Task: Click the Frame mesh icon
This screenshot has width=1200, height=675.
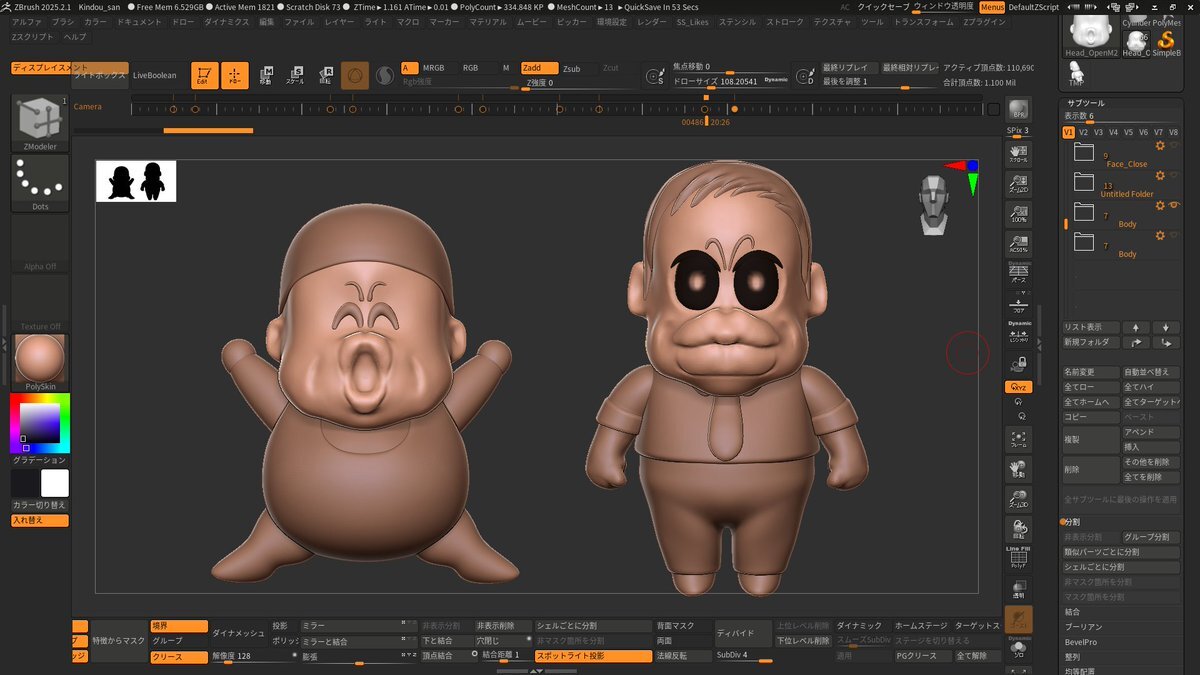Action: tap(1019, 441)
